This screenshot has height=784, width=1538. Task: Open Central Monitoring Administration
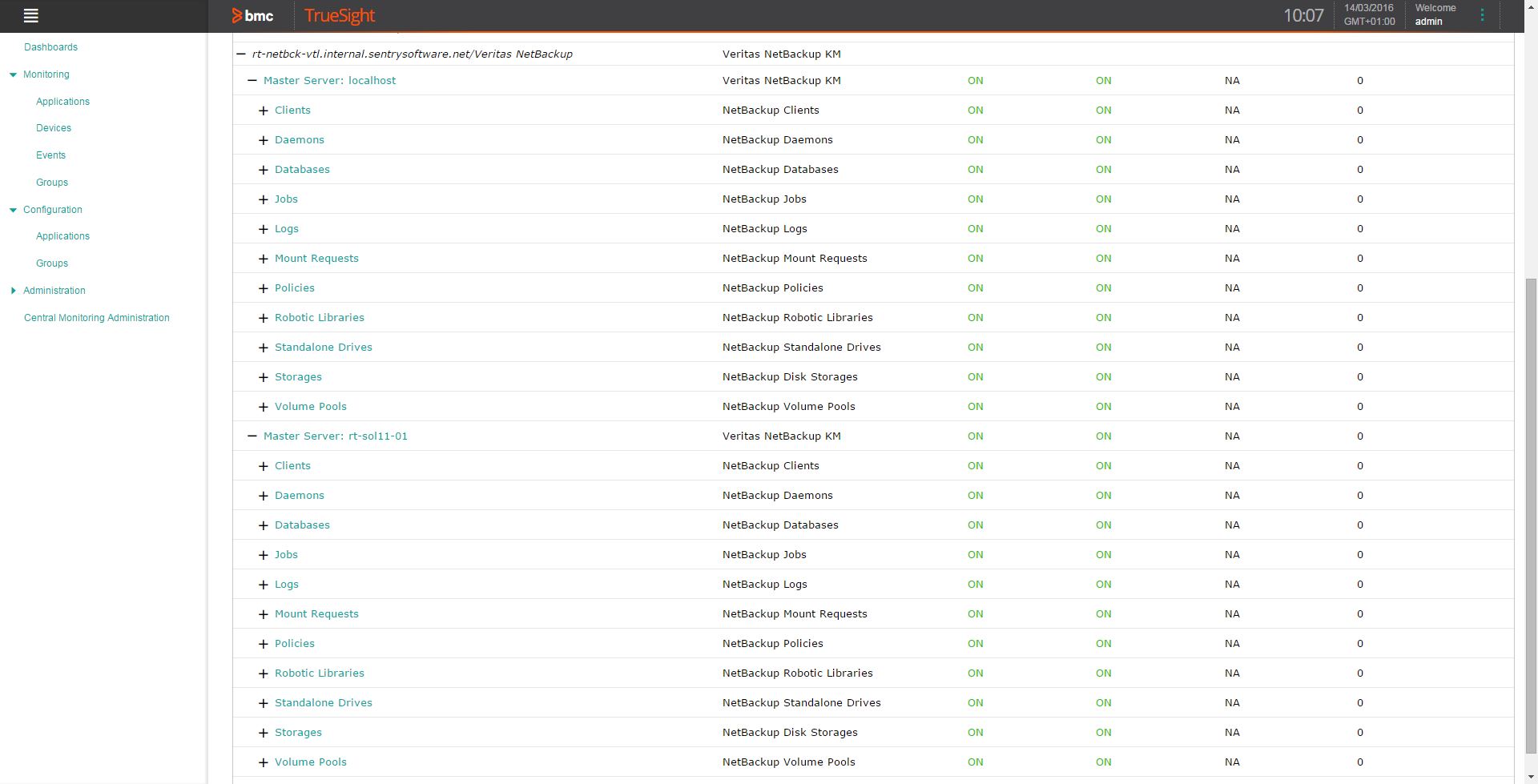coord(96,317)
